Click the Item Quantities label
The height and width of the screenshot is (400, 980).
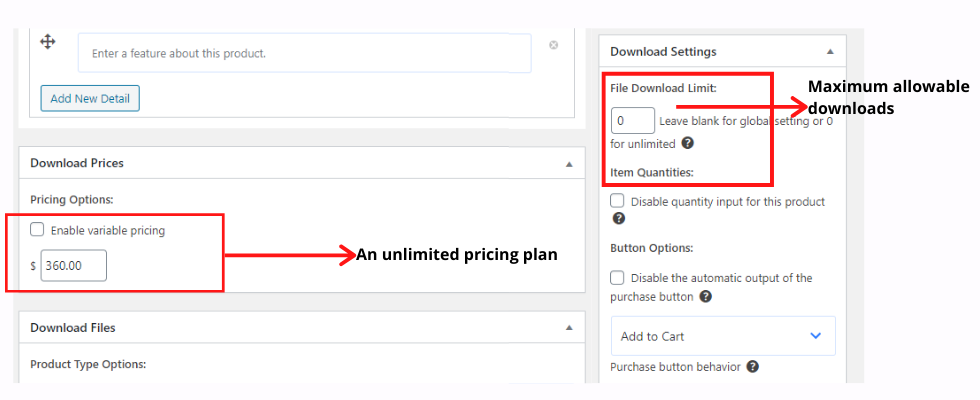click(x=652, y=172)
